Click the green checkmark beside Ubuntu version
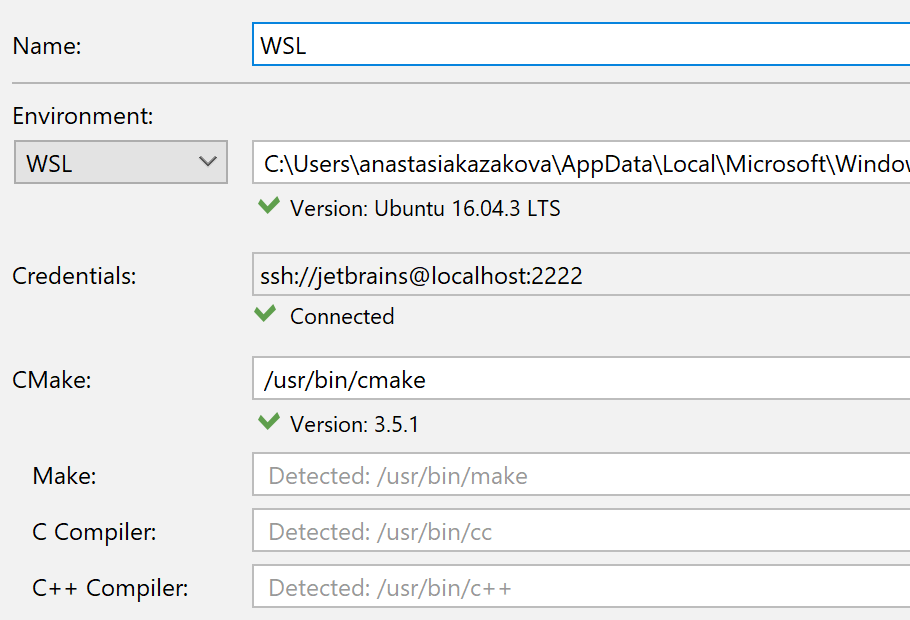910x620 pixels. click(269, 206)
